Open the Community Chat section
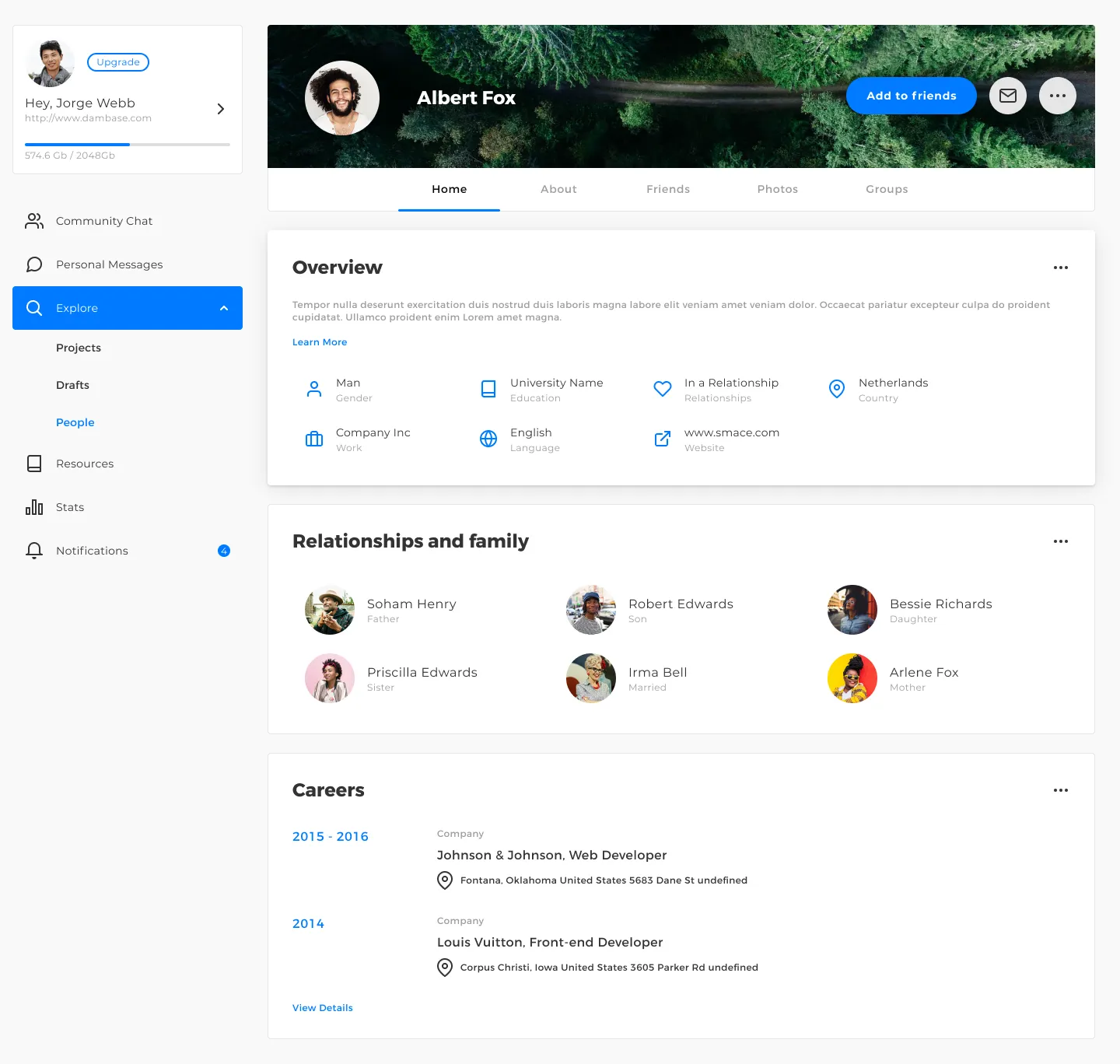Viewport: 1120px width, 1064px height. click(x=104, y=221)
